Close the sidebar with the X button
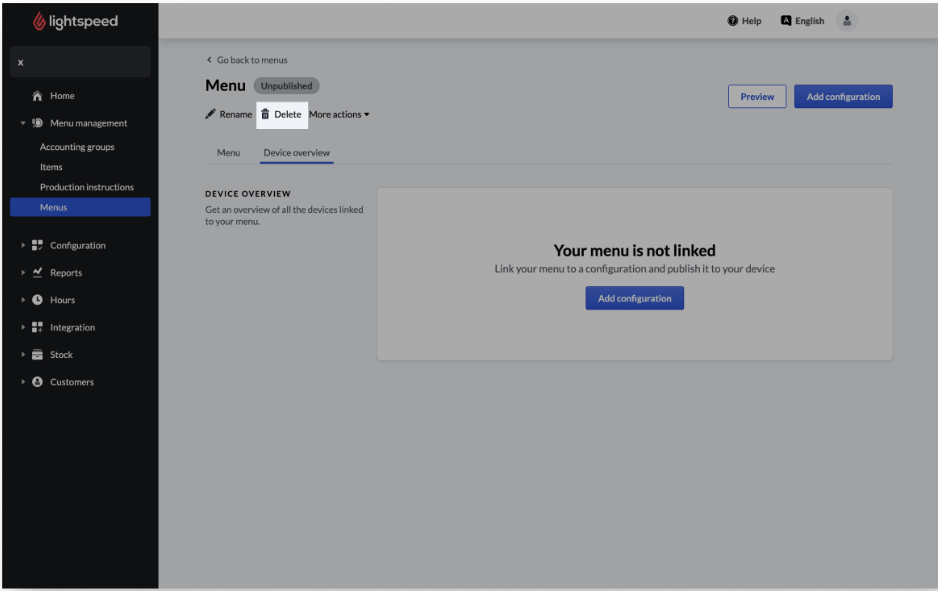Viewport: 938px width, 591px height. (x=20, y=63)
